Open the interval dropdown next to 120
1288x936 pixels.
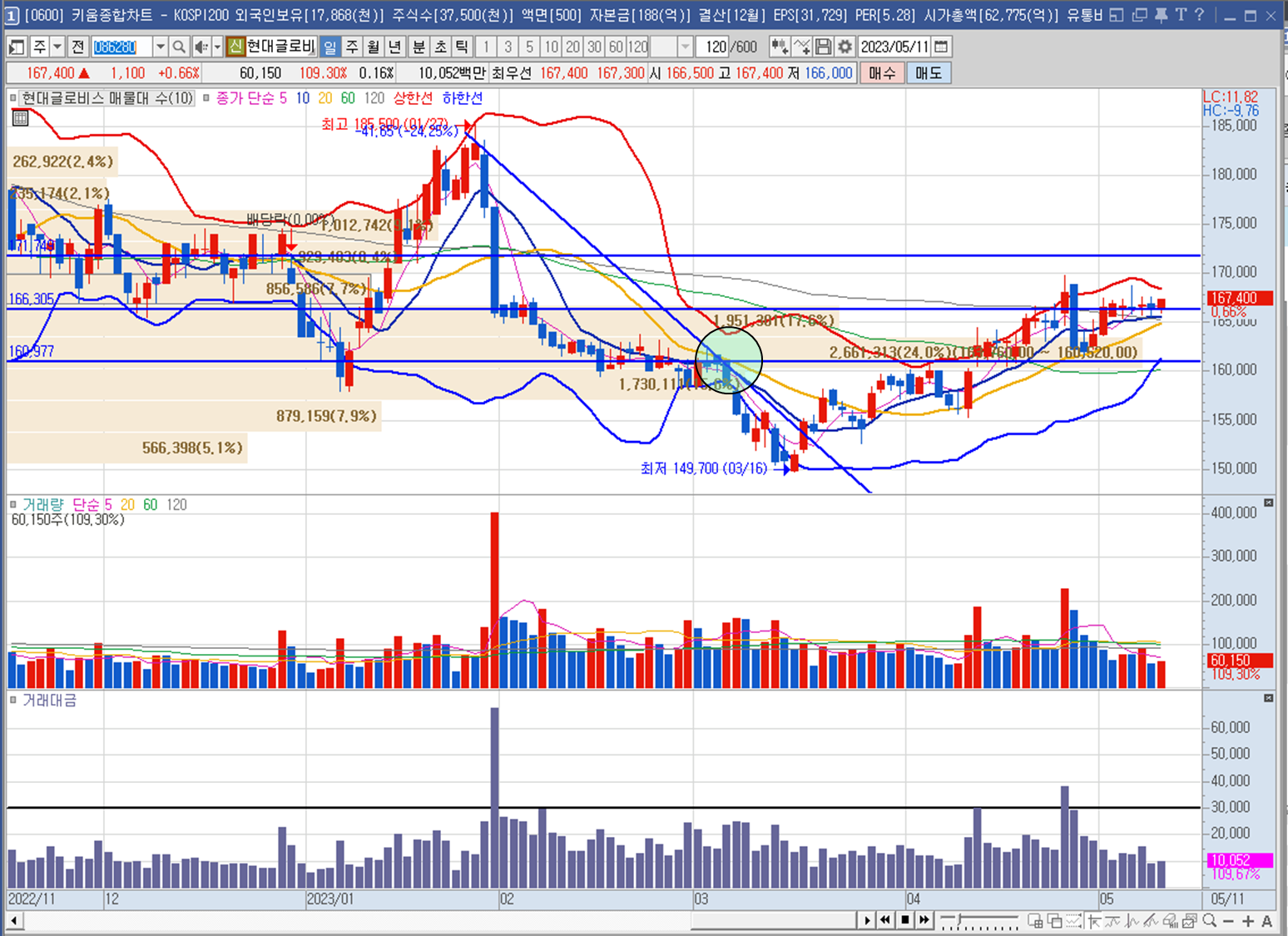pos(685,47)
